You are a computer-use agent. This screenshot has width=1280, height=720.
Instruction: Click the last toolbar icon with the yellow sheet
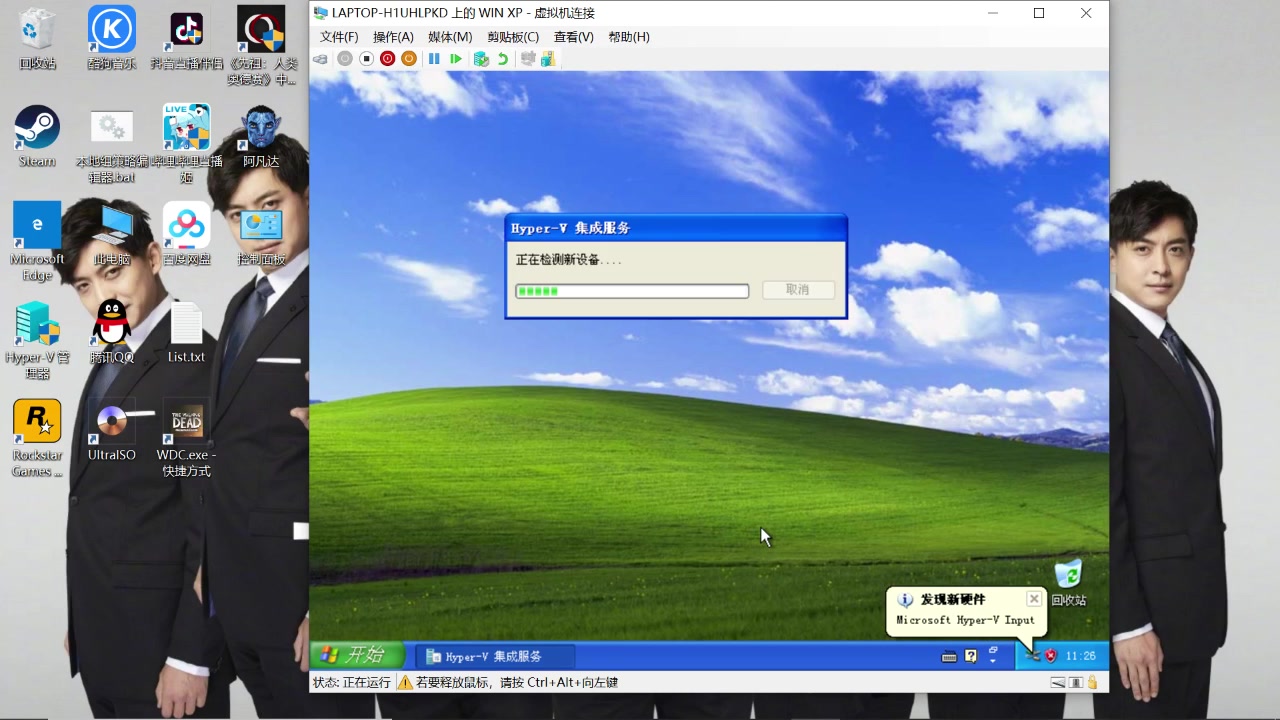point(548,59)
